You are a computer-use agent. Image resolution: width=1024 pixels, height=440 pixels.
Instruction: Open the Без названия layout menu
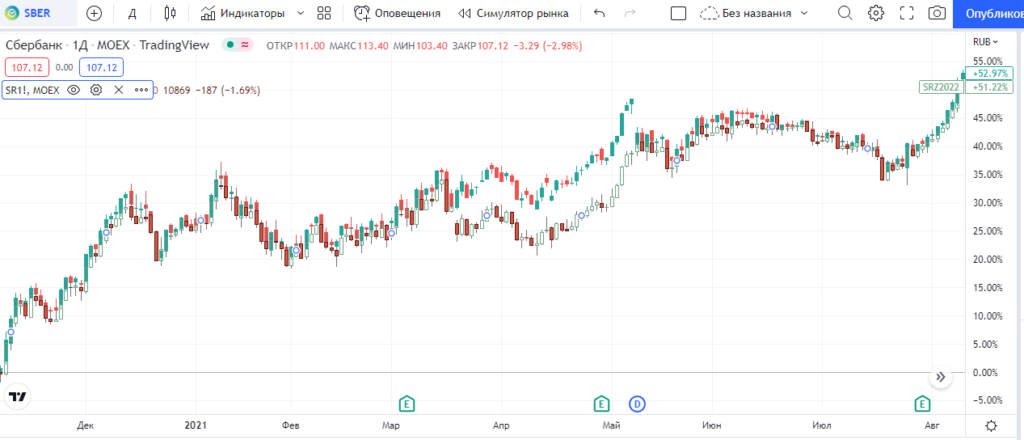click(x=765, y=13)
